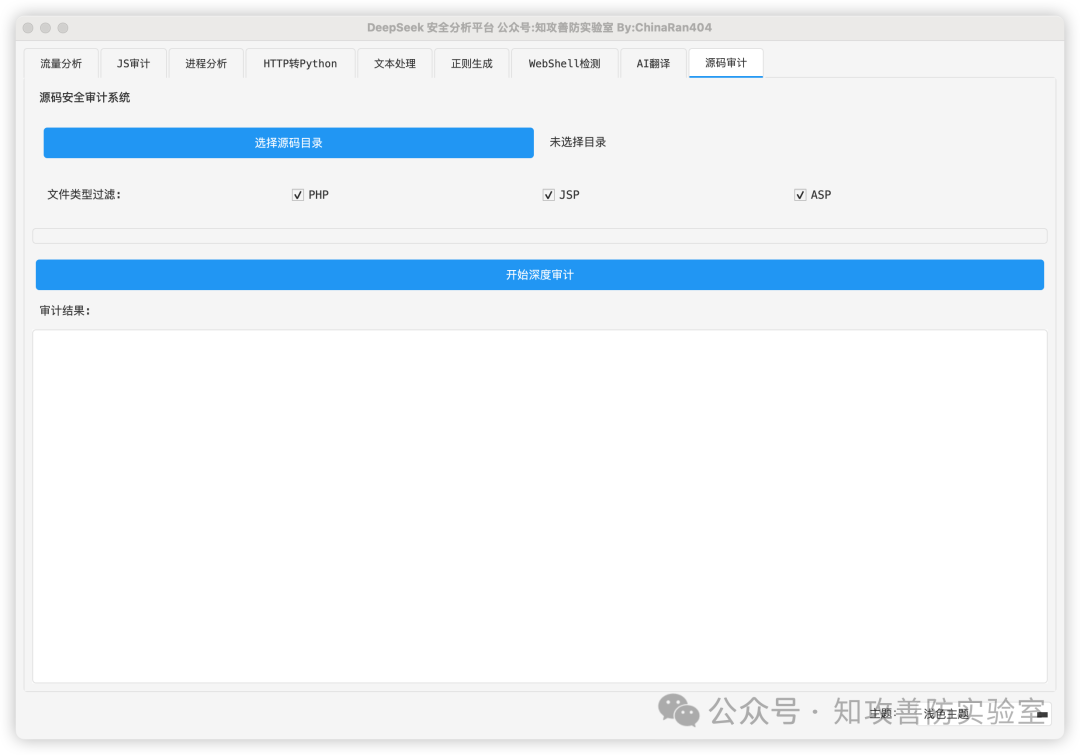Open the 浅色主题 theme dropdown
Screen dimensions: 1080x755
coord(985,714)
